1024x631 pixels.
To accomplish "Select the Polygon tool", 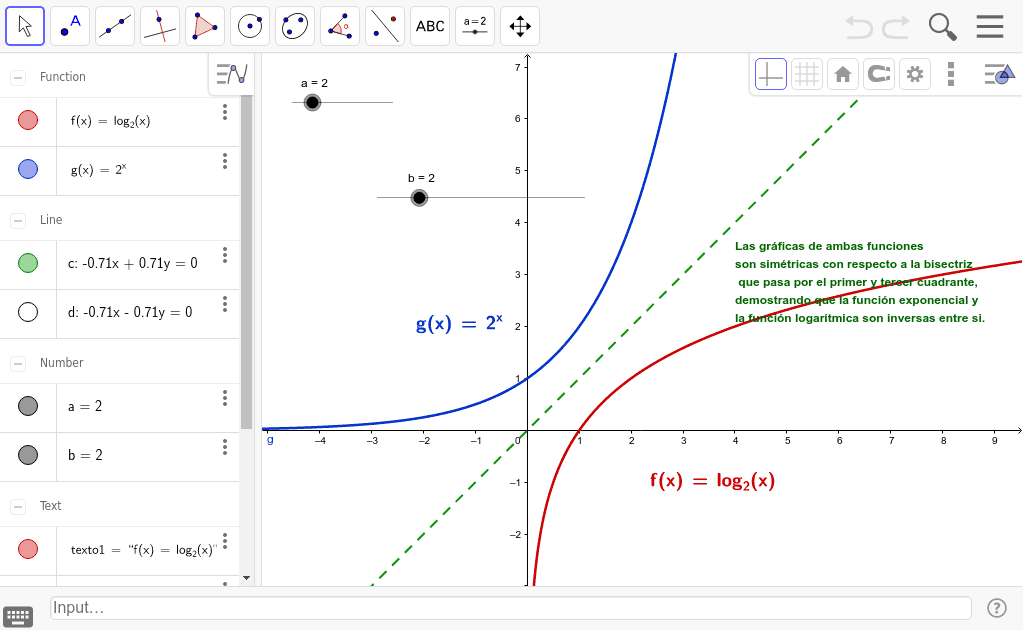I will (205, 26).
